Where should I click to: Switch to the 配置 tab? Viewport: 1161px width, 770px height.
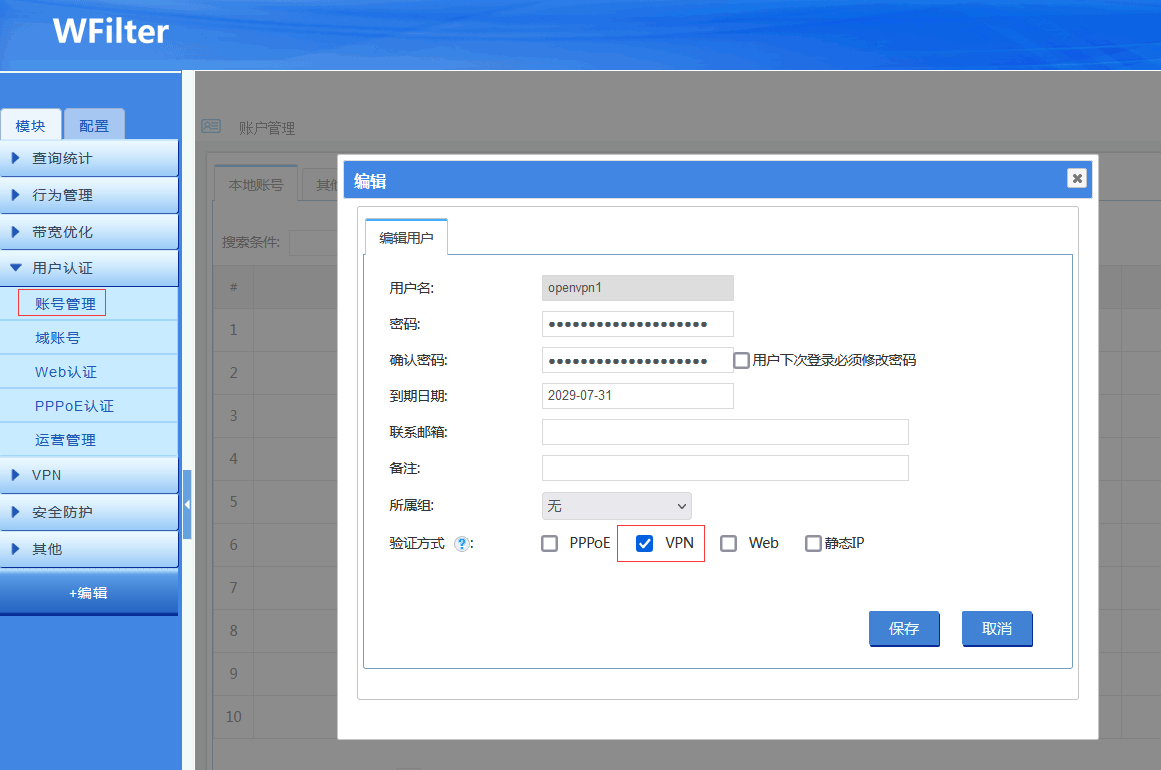point(94,126)
